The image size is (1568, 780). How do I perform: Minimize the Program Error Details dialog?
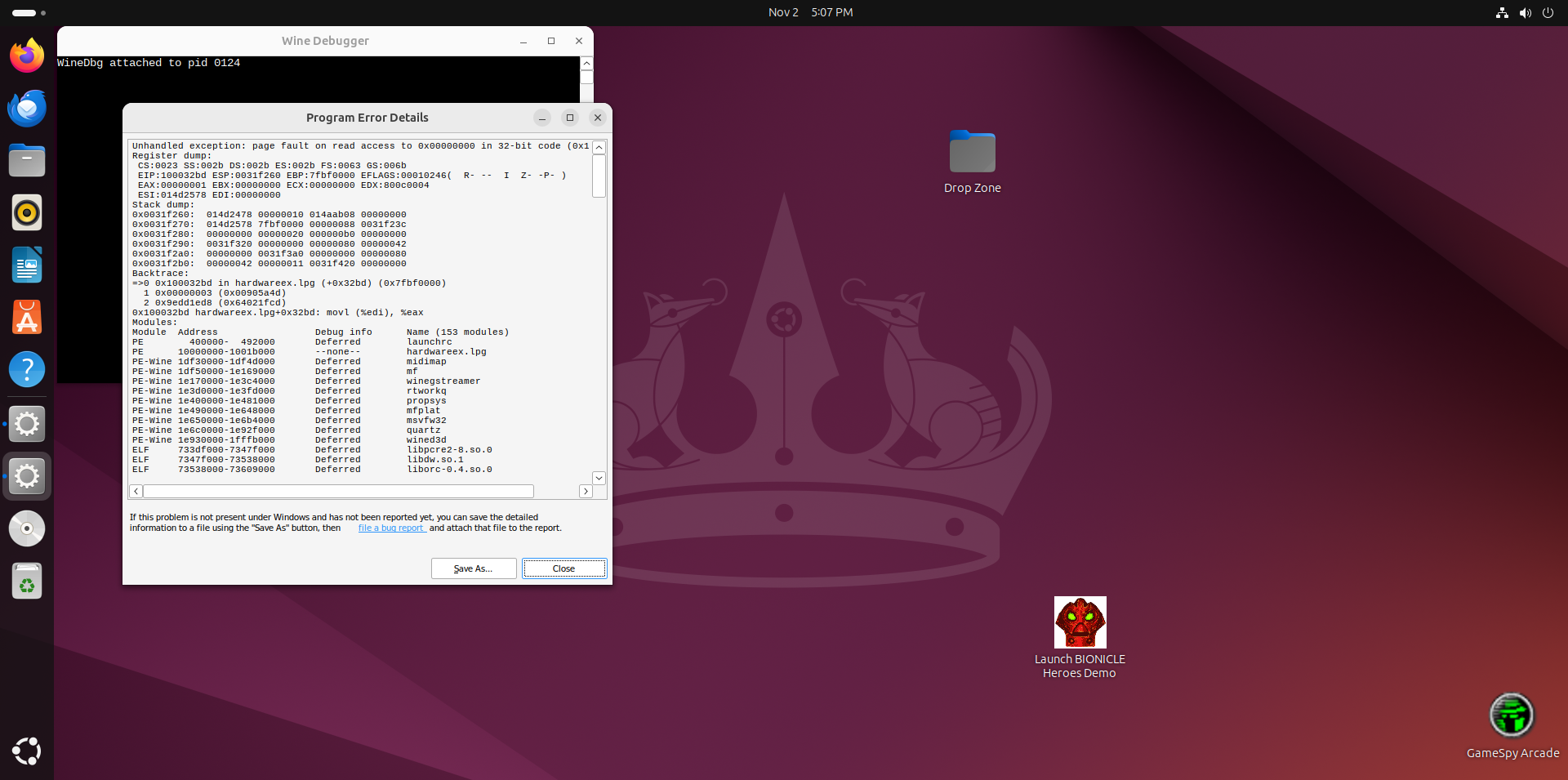(542, 118)
